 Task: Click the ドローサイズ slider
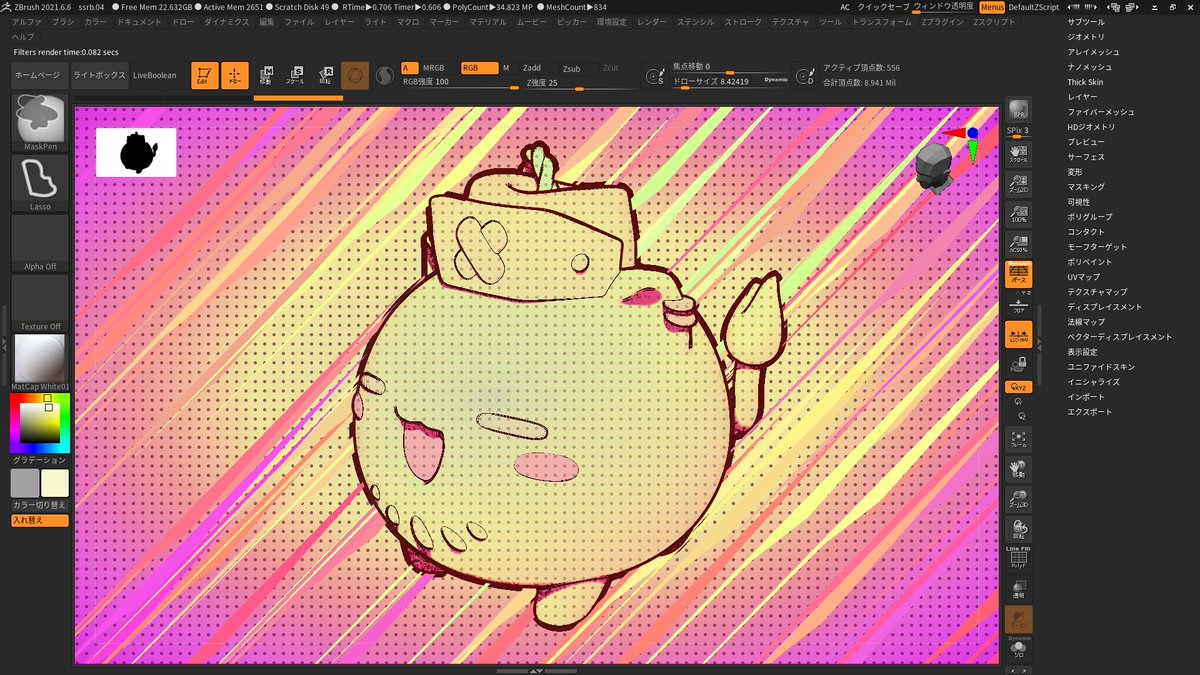(730, 83)
